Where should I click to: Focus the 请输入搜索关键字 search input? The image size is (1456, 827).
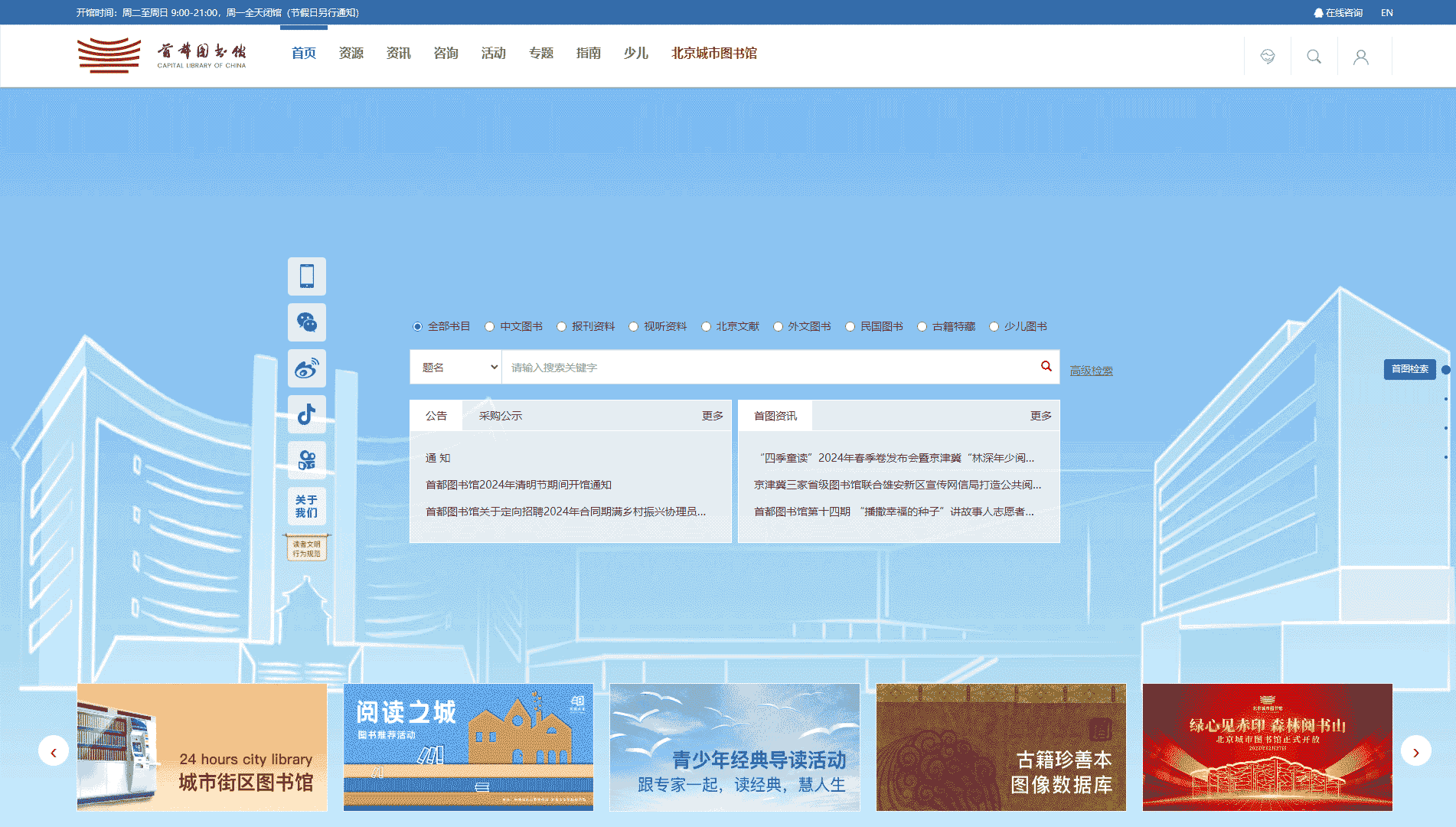point(769,368)
